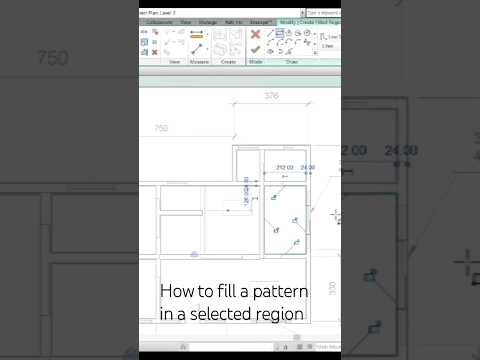
Task: Select the Inscribed Polygon draw tool
Action: 289,33
